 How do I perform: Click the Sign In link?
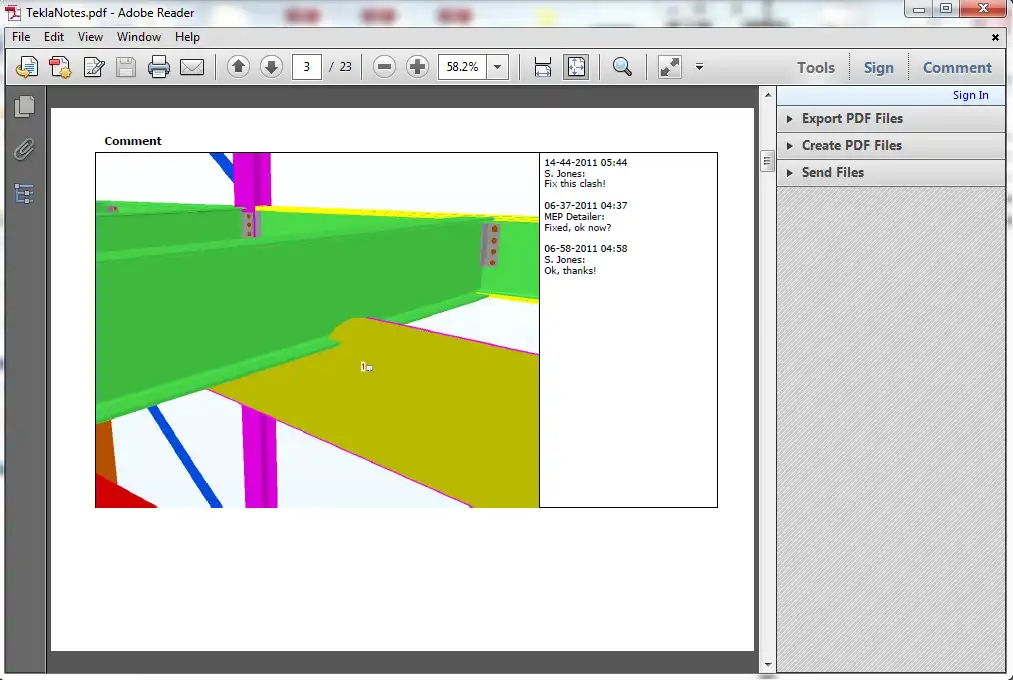970,95
